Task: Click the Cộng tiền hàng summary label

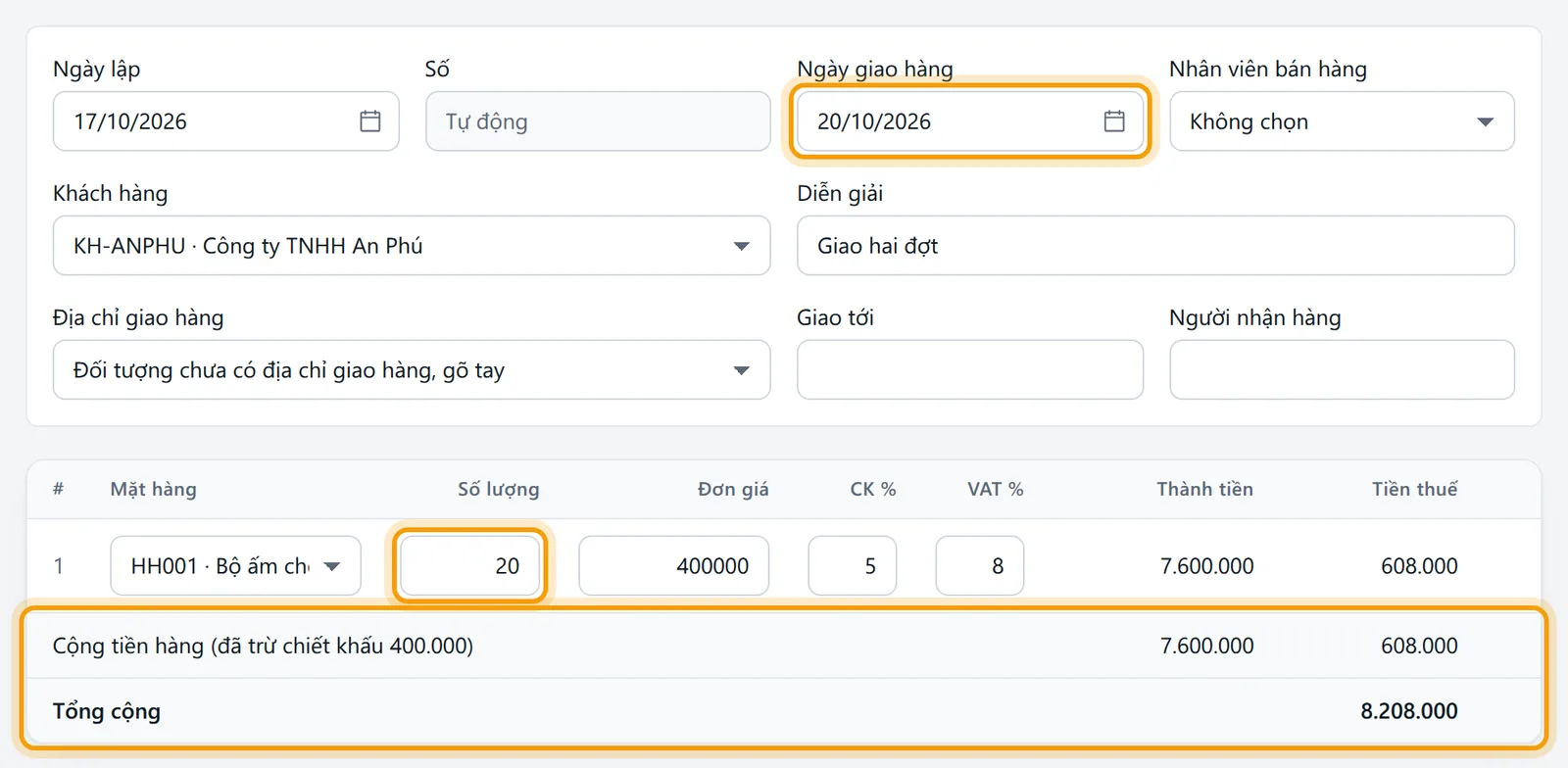Action: pos(263,646)
